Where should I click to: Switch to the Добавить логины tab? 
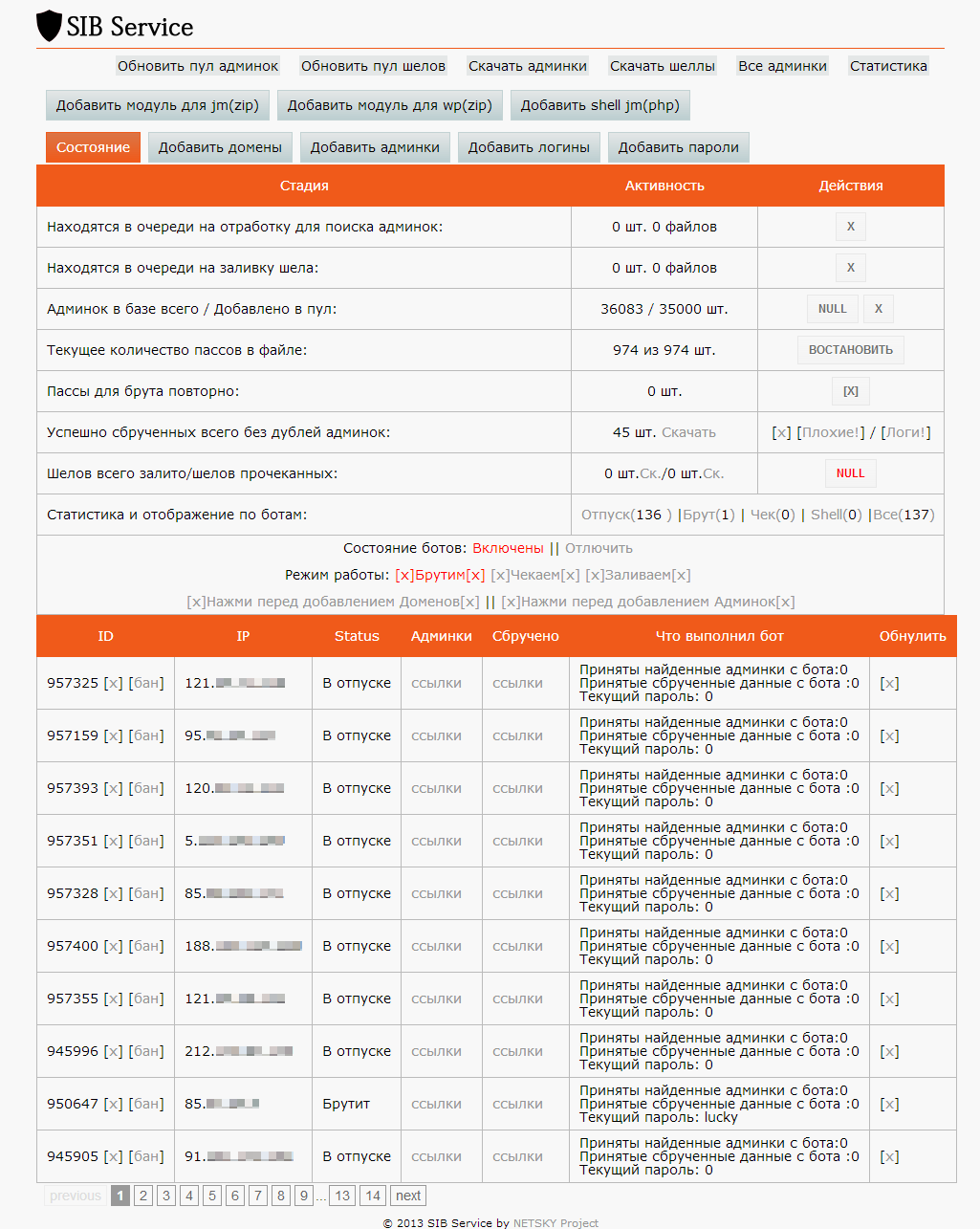pos(529,147)
